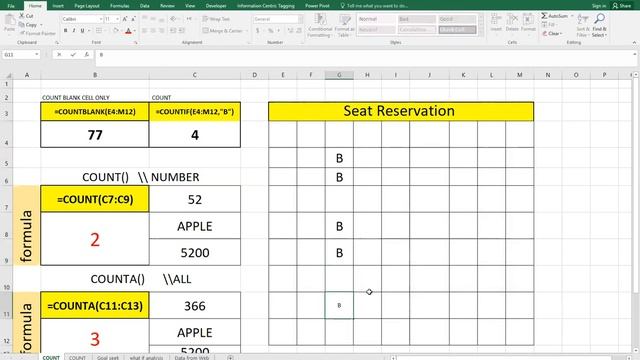Open Format as Table gallery
The height and width of the screenshot is (360, 640).
pyautogui.click(x=344, y=25)
